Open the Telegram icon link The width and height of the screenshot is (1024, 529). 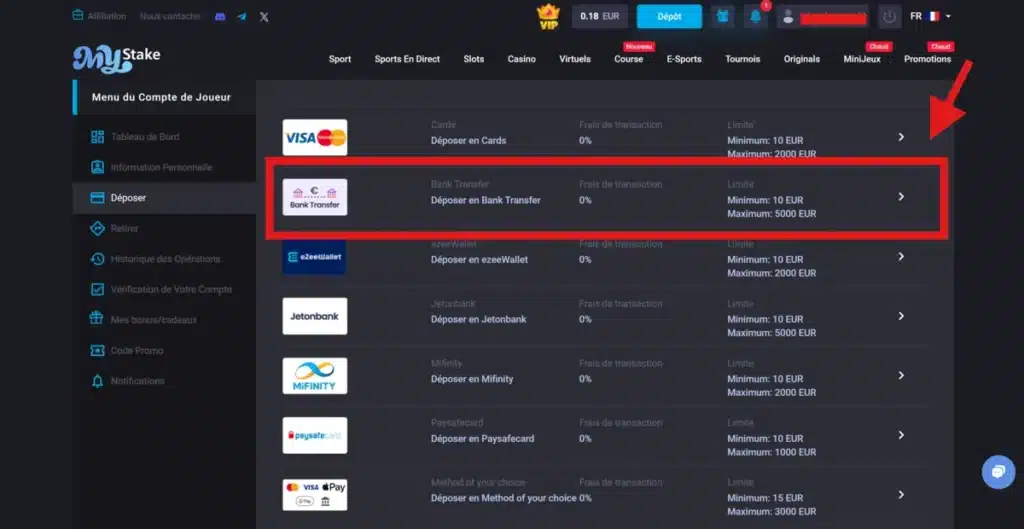(x=241, y=17)
